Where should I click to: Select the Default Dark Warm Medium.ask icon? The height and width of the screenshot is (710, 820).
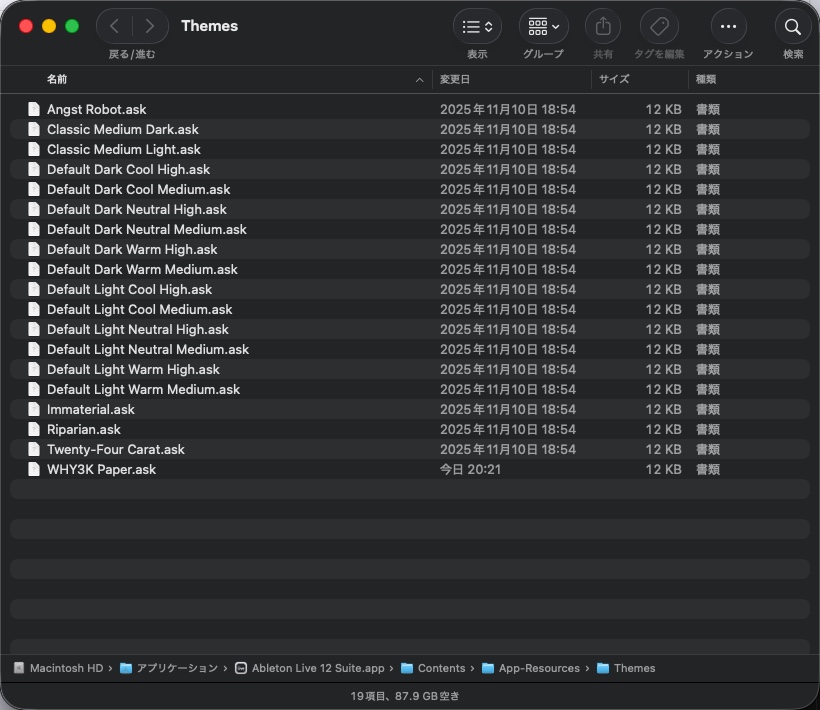coord(34,269)
